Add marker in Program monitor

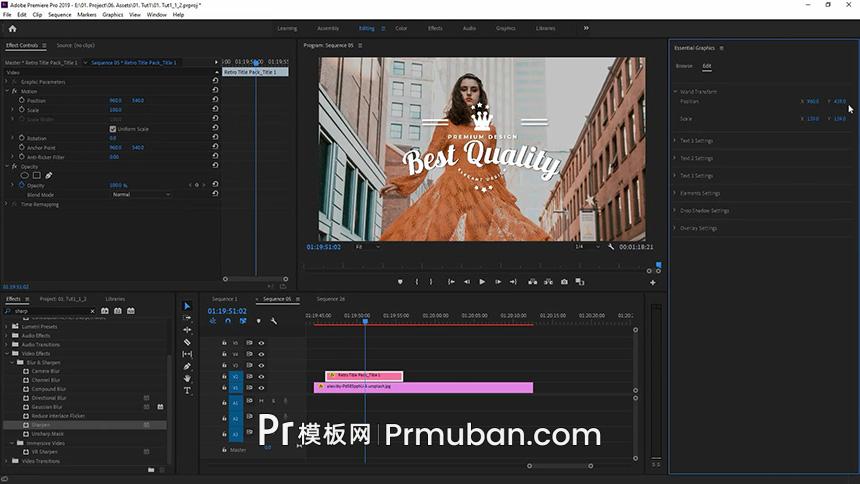coord(400,282)
